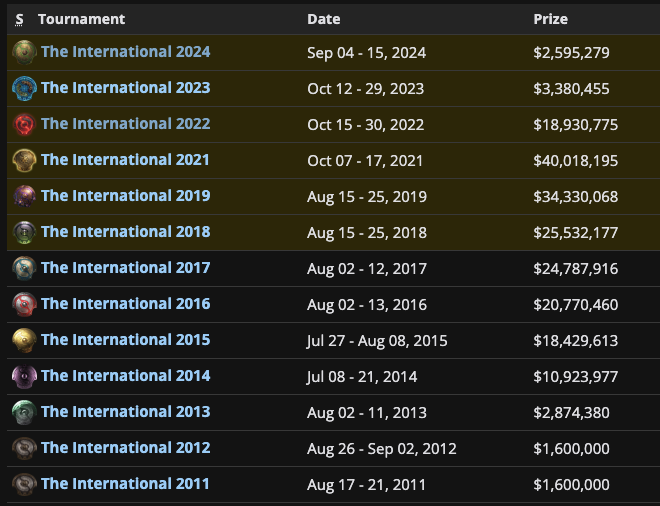Click The International 2015 golden shield icon

point(24,340)
